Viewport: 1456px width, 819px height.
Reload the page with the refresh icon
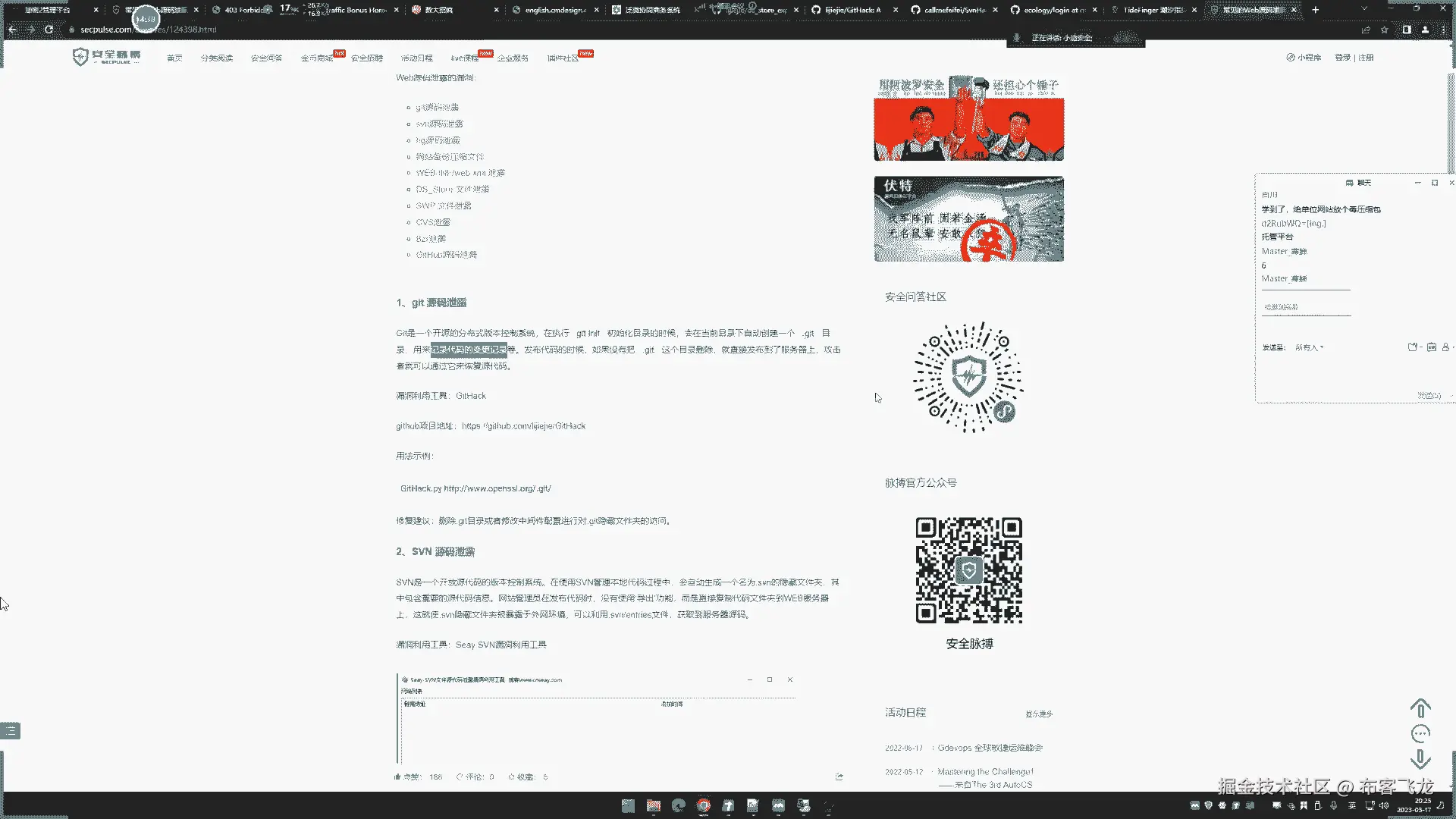click(x=49, y=30)
